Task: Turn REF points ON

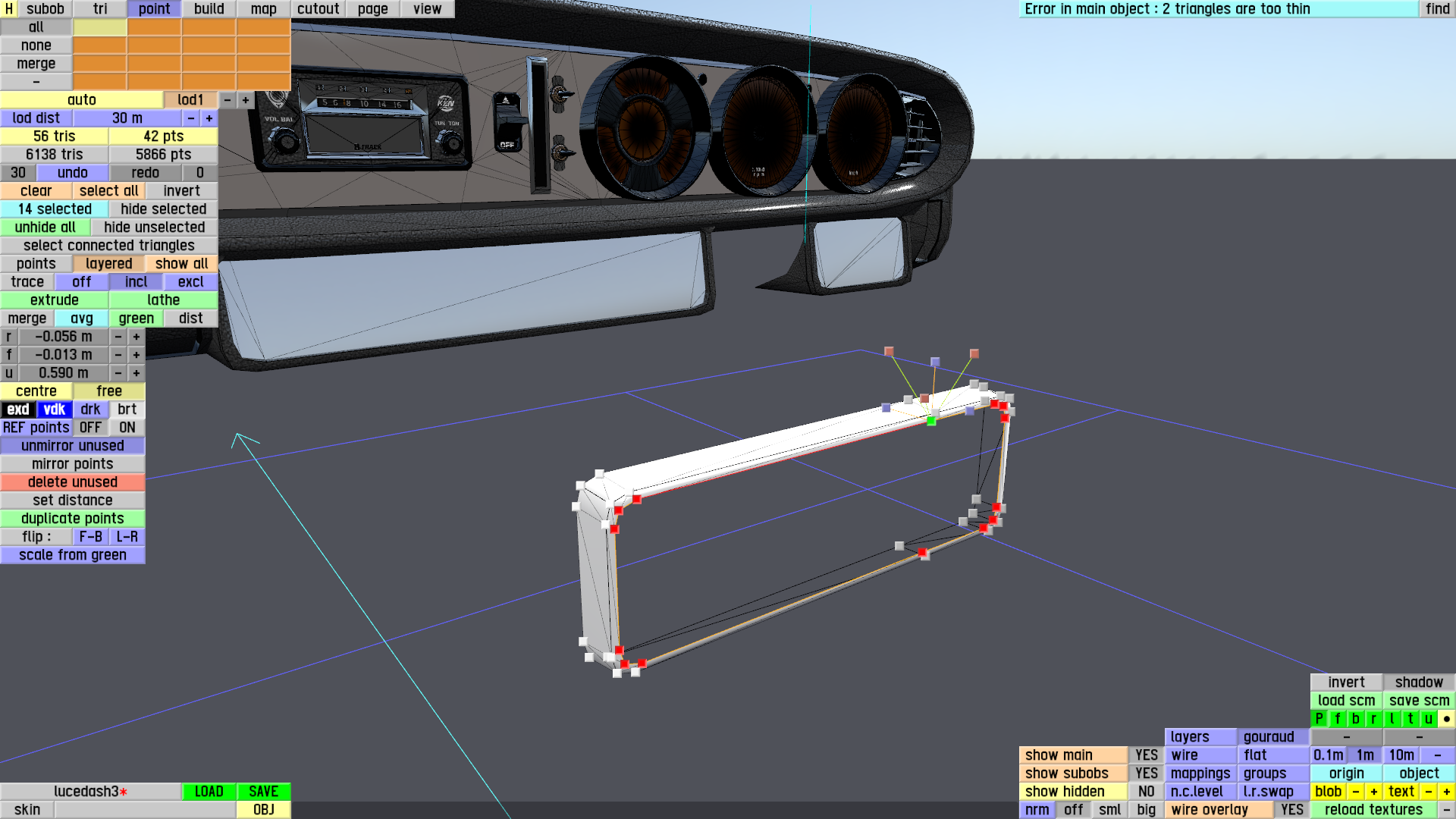Action: [127, 428]
